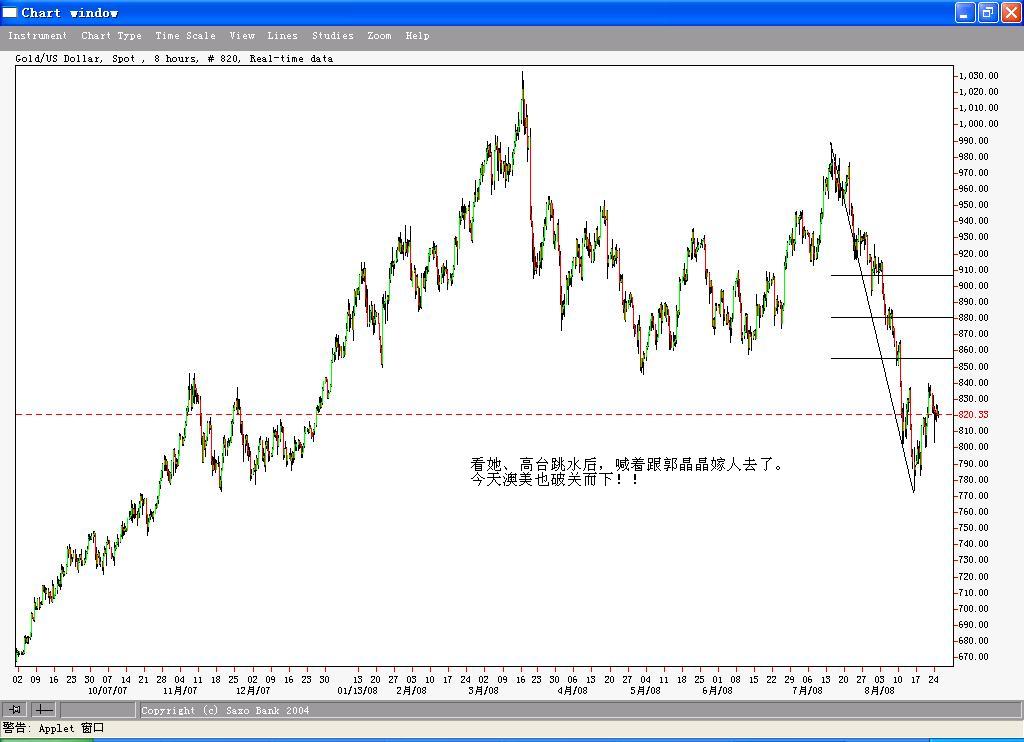Open the Lines menu
The height and width of the screenshot is (742, 1024).
[x=282, y=36]
